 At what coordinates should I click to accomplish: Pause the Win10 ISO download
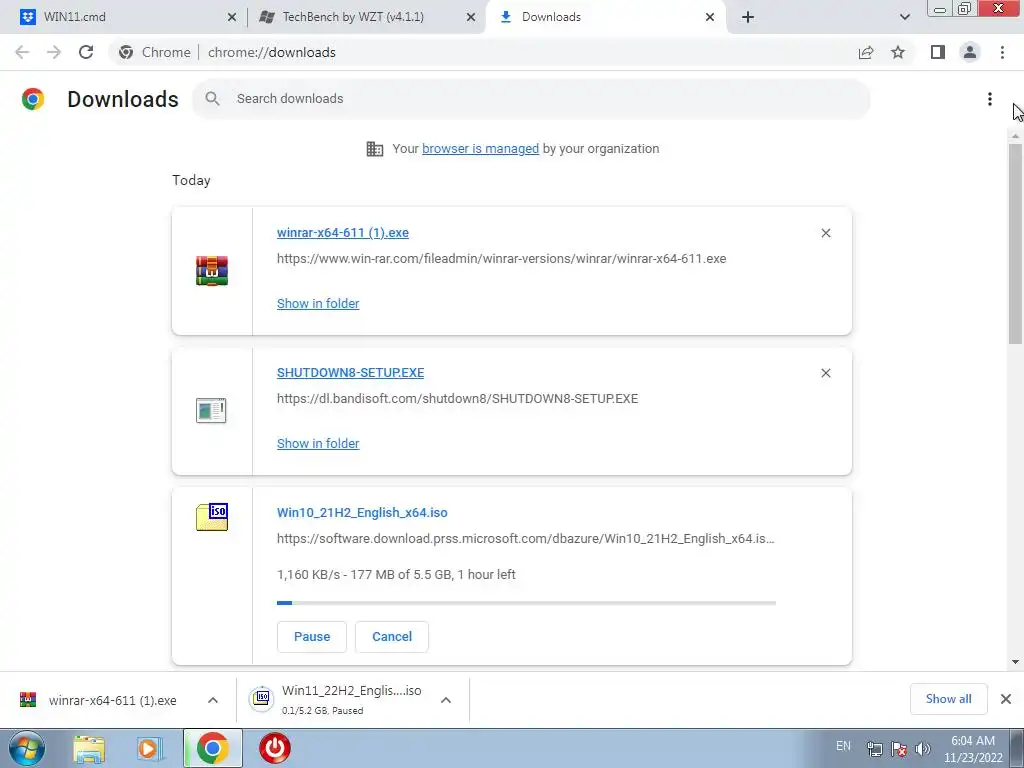312,637
